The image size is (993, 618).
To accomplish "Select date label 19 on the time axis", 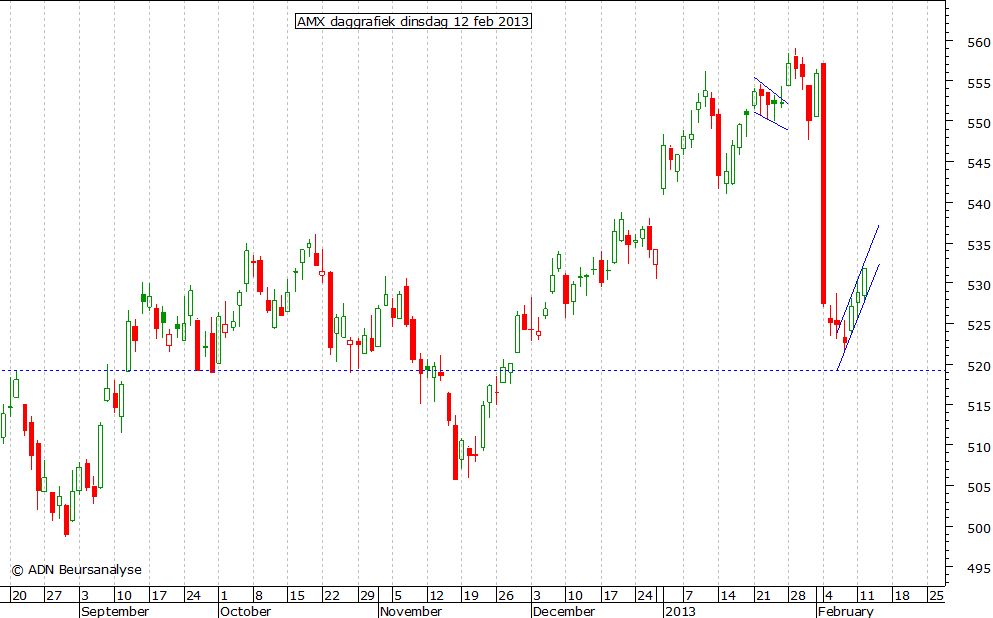I will 471,595.
